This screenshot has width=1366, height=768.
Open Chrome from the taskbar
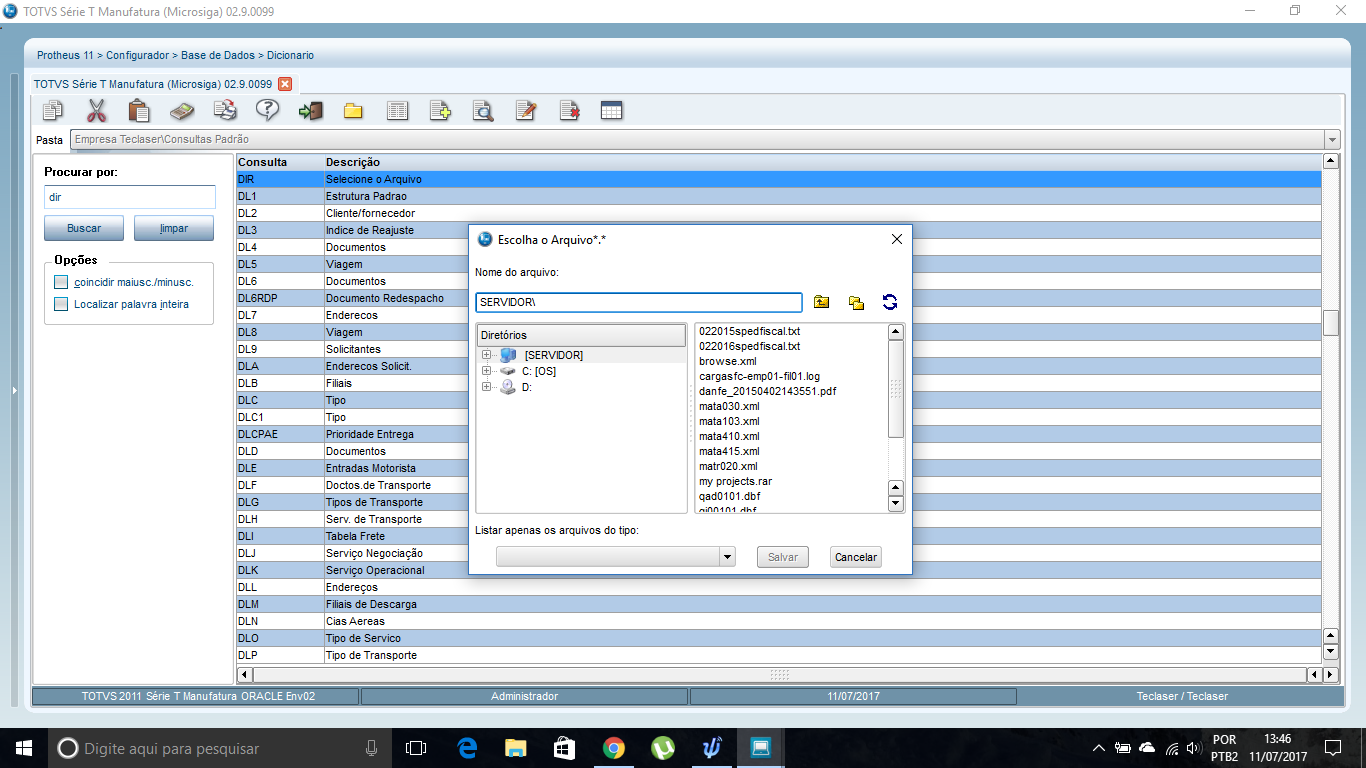pyautogui.click(x=614, y=748)
